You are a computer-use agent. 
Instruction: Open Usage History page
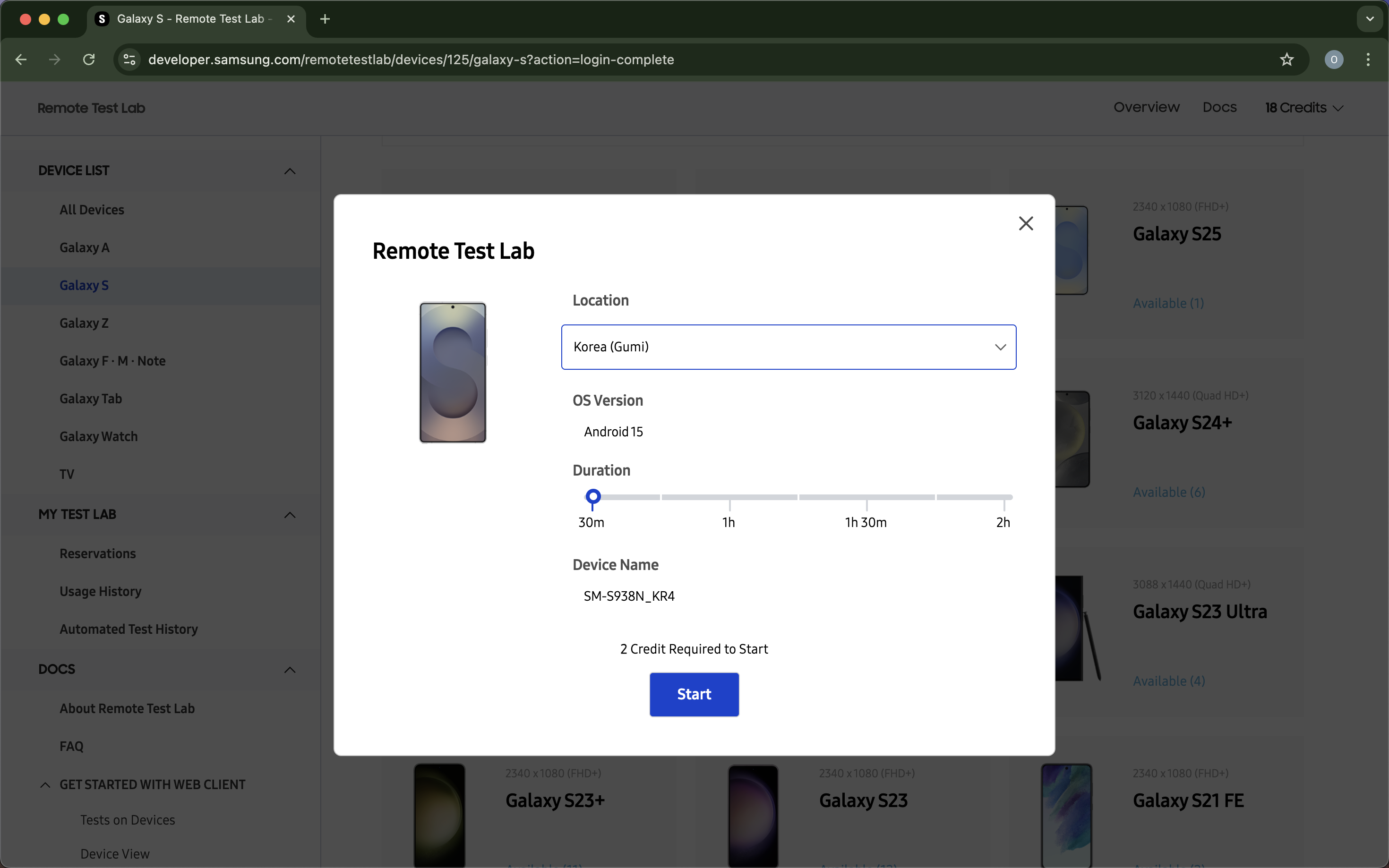coord(101,592)
